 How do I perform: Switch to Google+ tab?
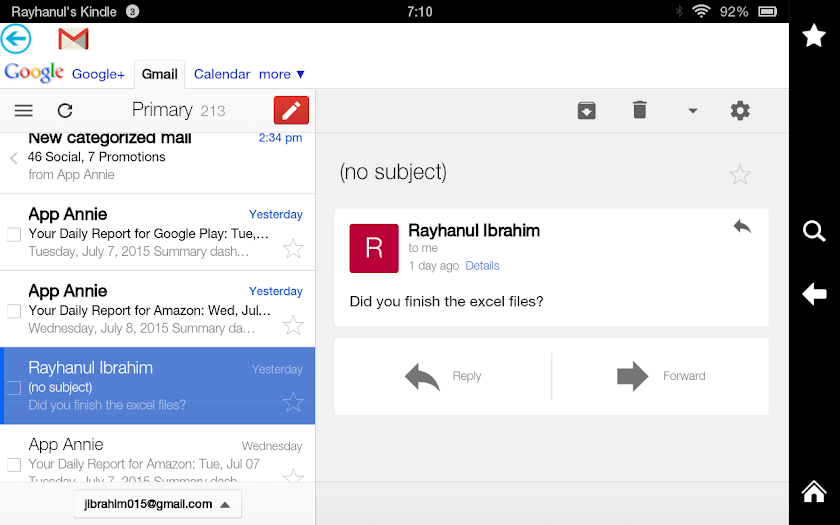[98, 74]
